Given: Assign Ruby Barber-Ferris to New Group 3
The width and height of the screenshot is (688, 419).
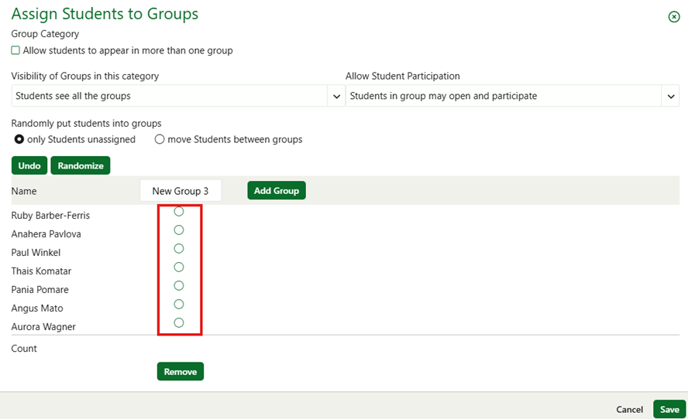Looking at the screenshot, I should point(179,211).
